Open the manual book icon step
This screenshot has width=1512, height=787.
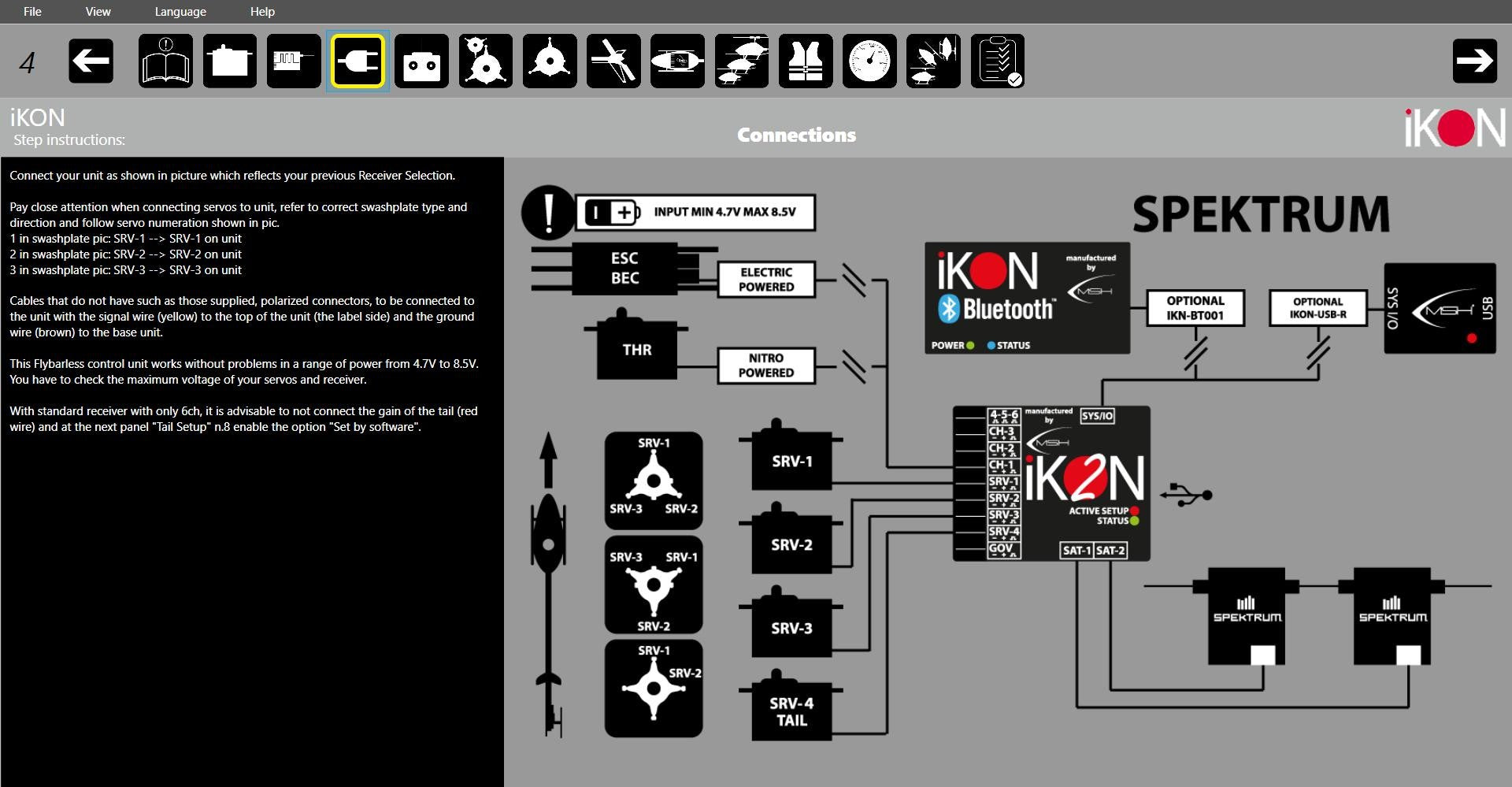(x=165, y=61)
